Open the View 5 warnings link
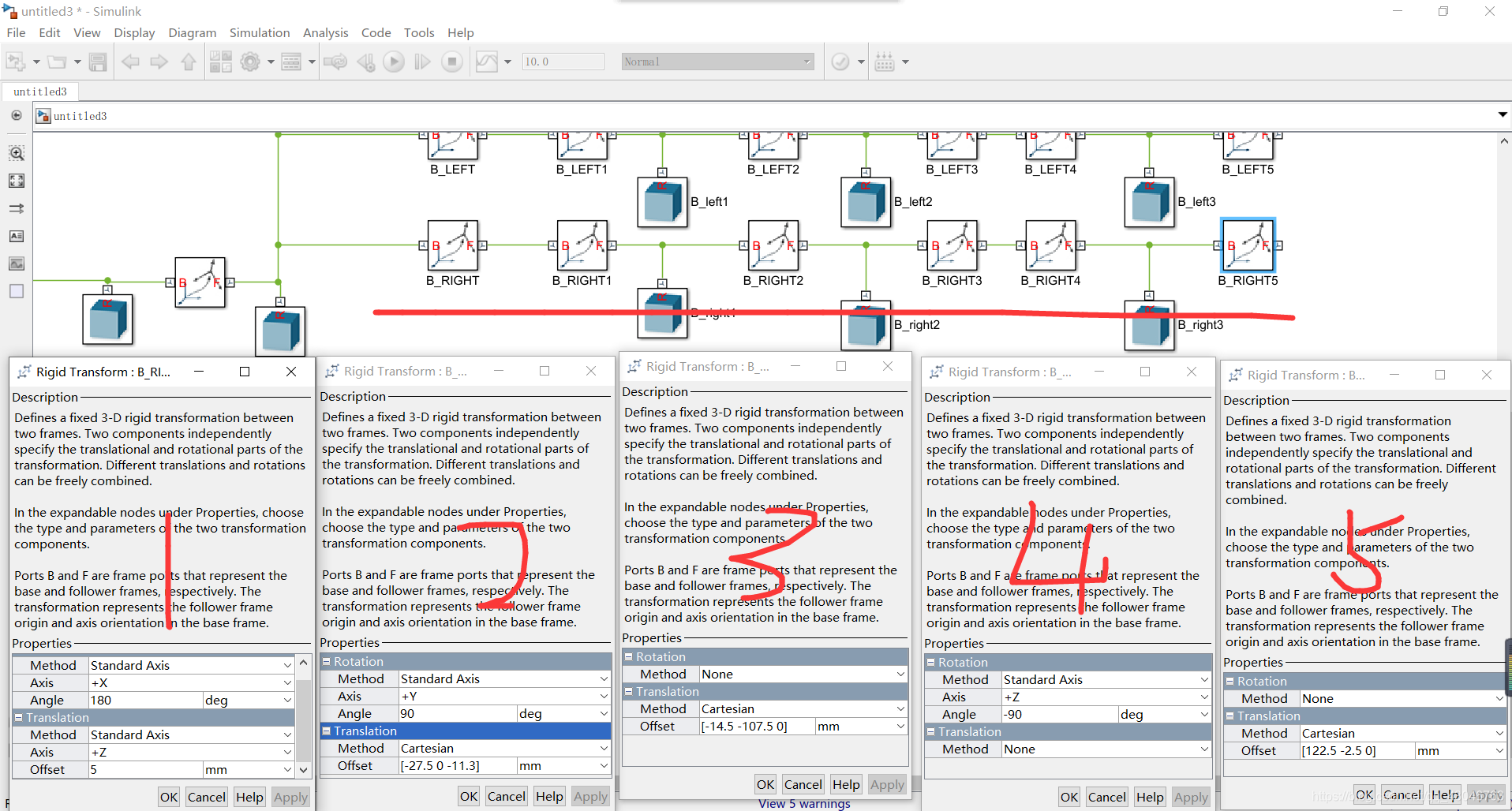Image resolution: width=1512 pixels, height=811 pixels. tap(804, 804)
